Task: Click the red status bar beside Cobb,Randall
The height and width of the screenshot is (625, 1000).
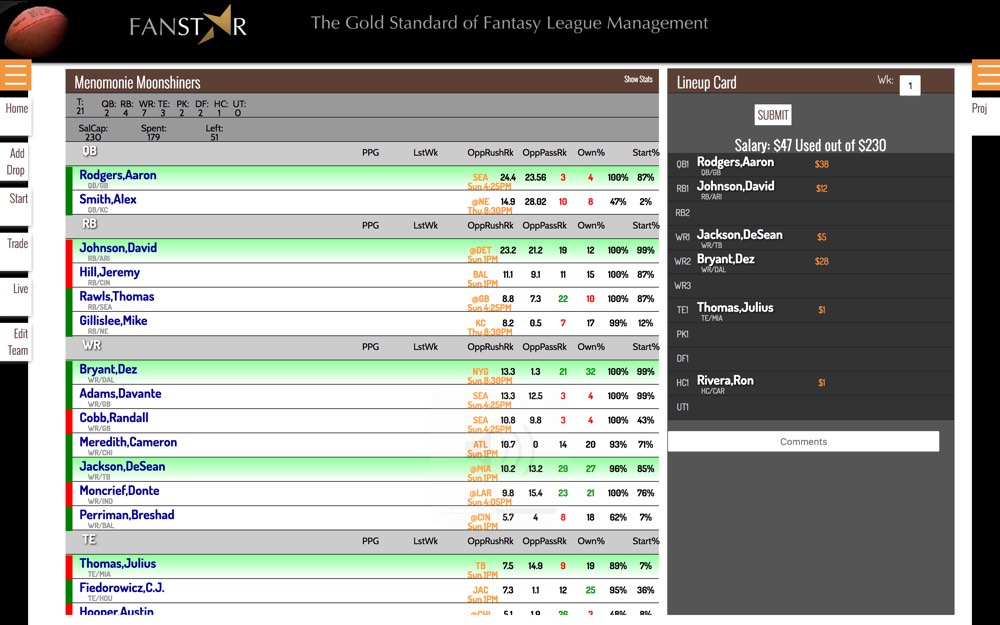Action: 69,421
